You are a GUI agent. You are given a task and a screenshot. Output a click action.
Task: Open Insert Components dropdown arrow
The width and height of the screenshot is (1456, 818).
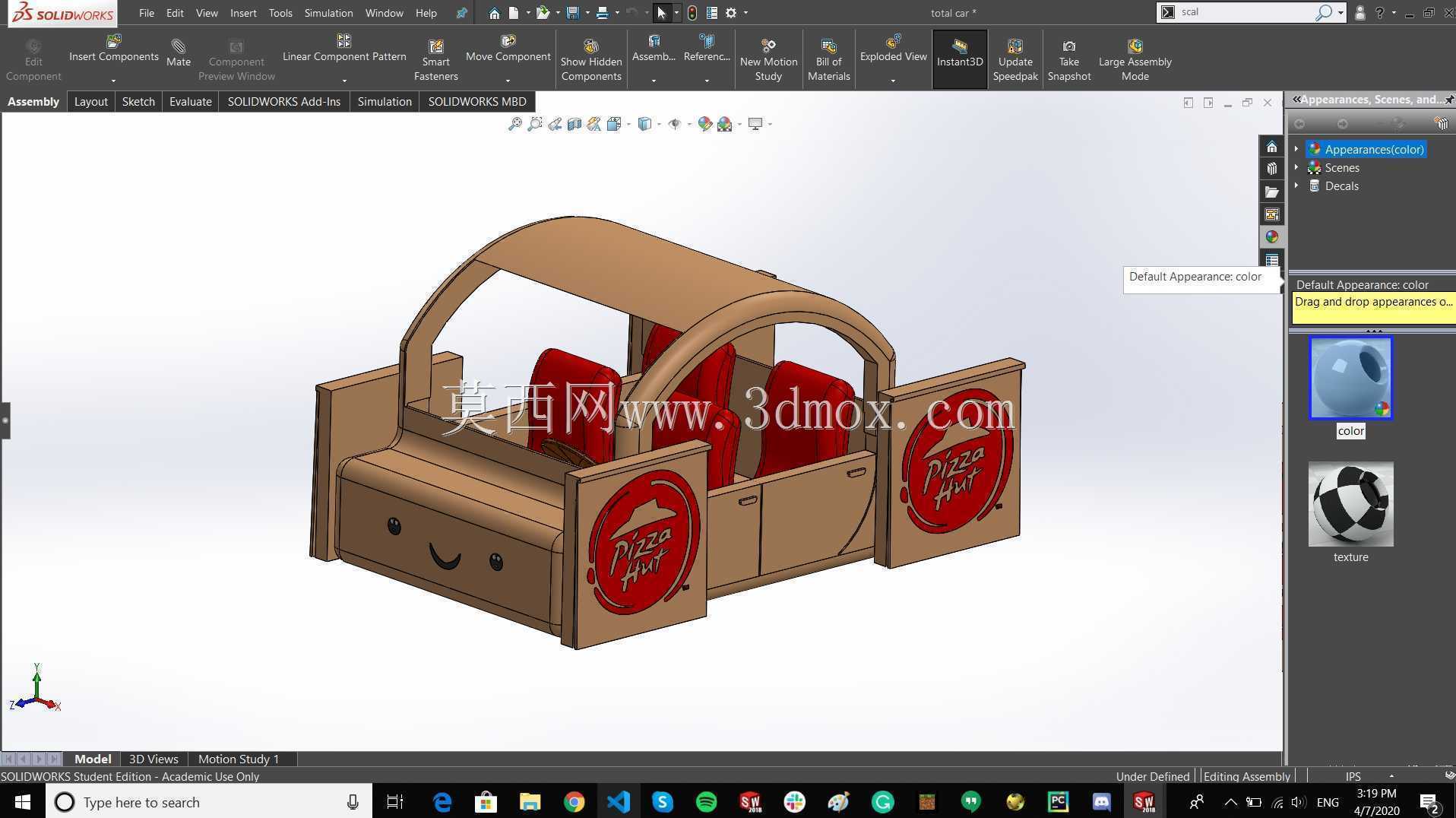coord(114,81)
